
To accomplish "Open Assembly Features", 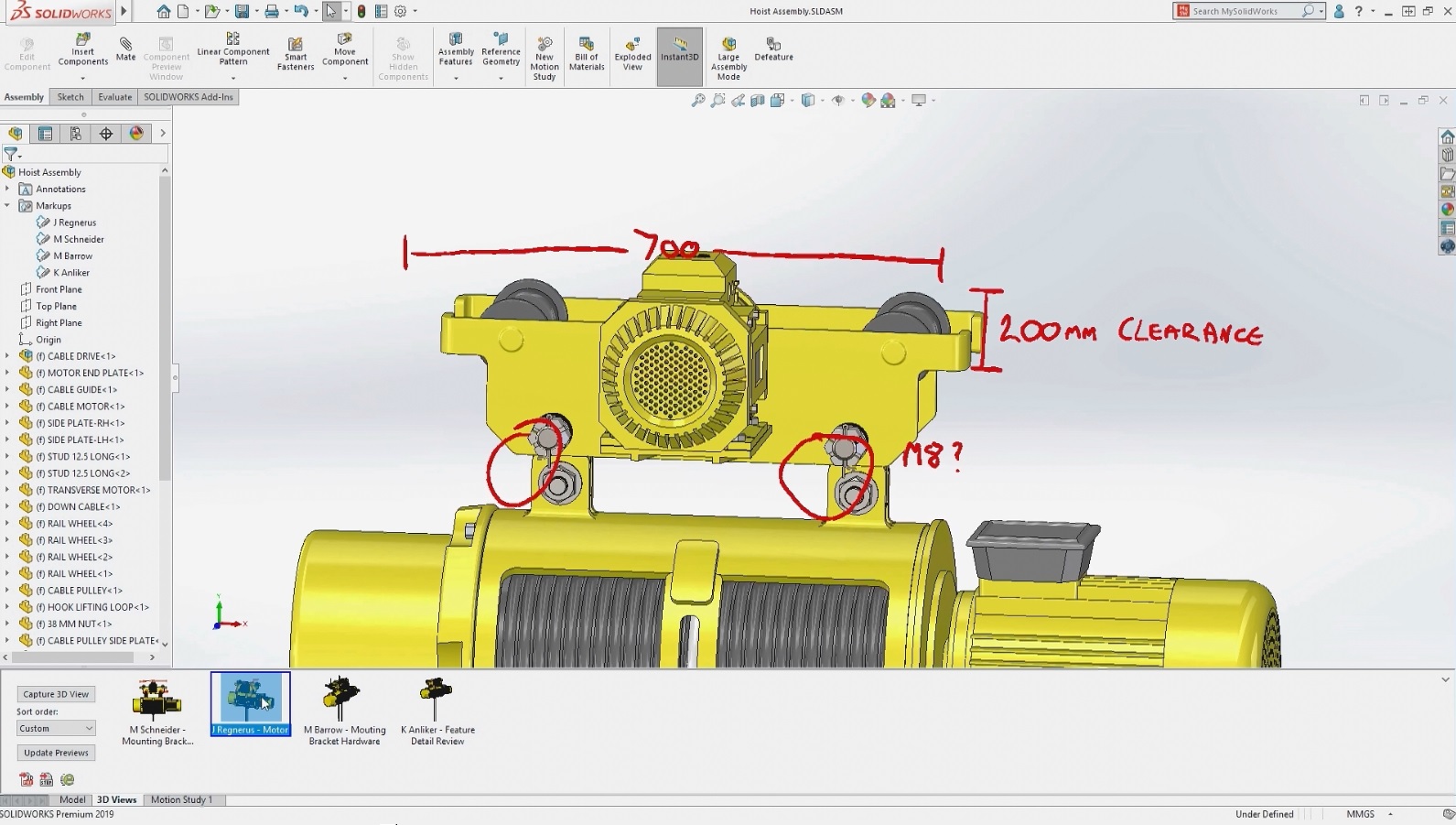I will [456, 49].
